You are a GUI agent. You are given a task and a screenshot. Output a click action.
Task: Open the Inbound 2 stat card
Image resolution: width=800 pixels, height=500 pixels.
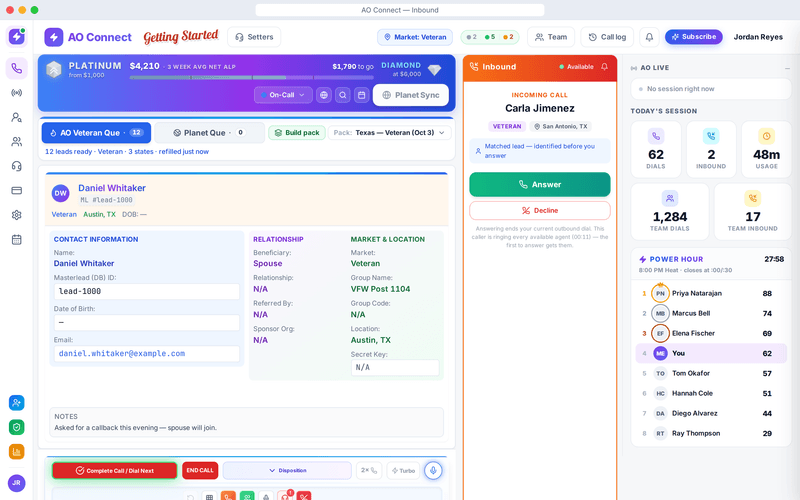tap(711, 149)
